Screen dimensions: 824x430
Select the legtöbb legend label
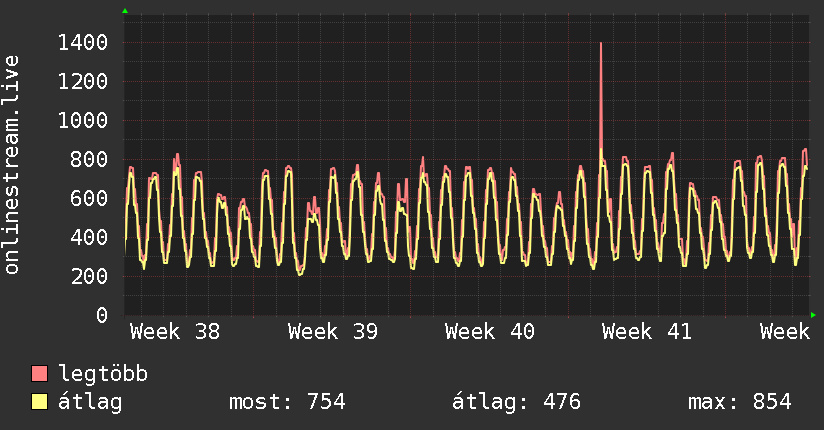click(x=103, y=375)
